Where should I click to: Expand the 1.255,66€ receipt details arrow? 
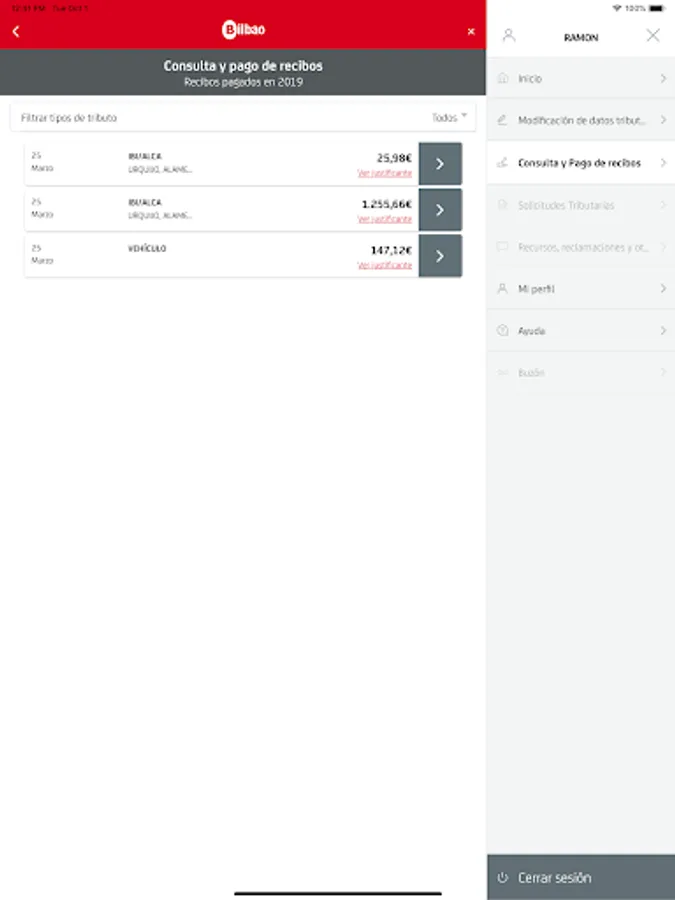[x=440, y=210]
